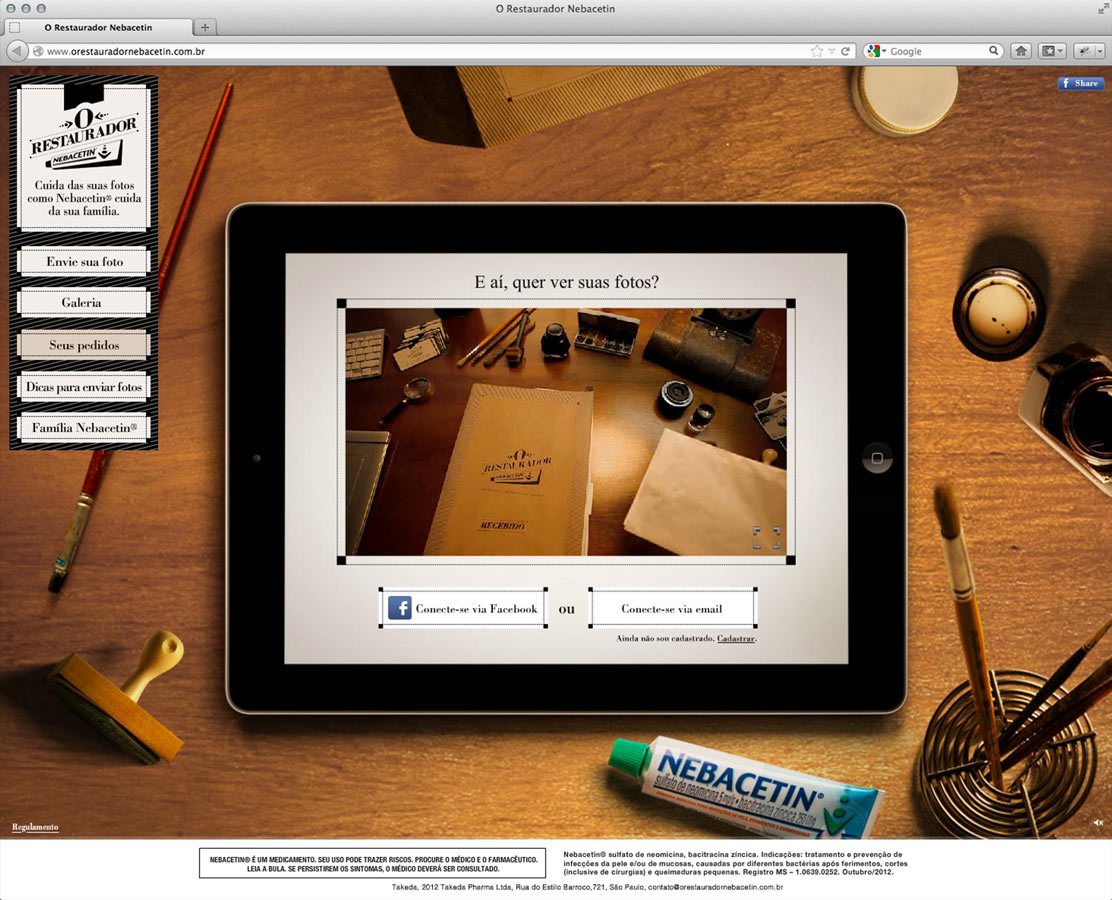
Task: Connect using the Facebook button
Action: click(x=463, y=609)
